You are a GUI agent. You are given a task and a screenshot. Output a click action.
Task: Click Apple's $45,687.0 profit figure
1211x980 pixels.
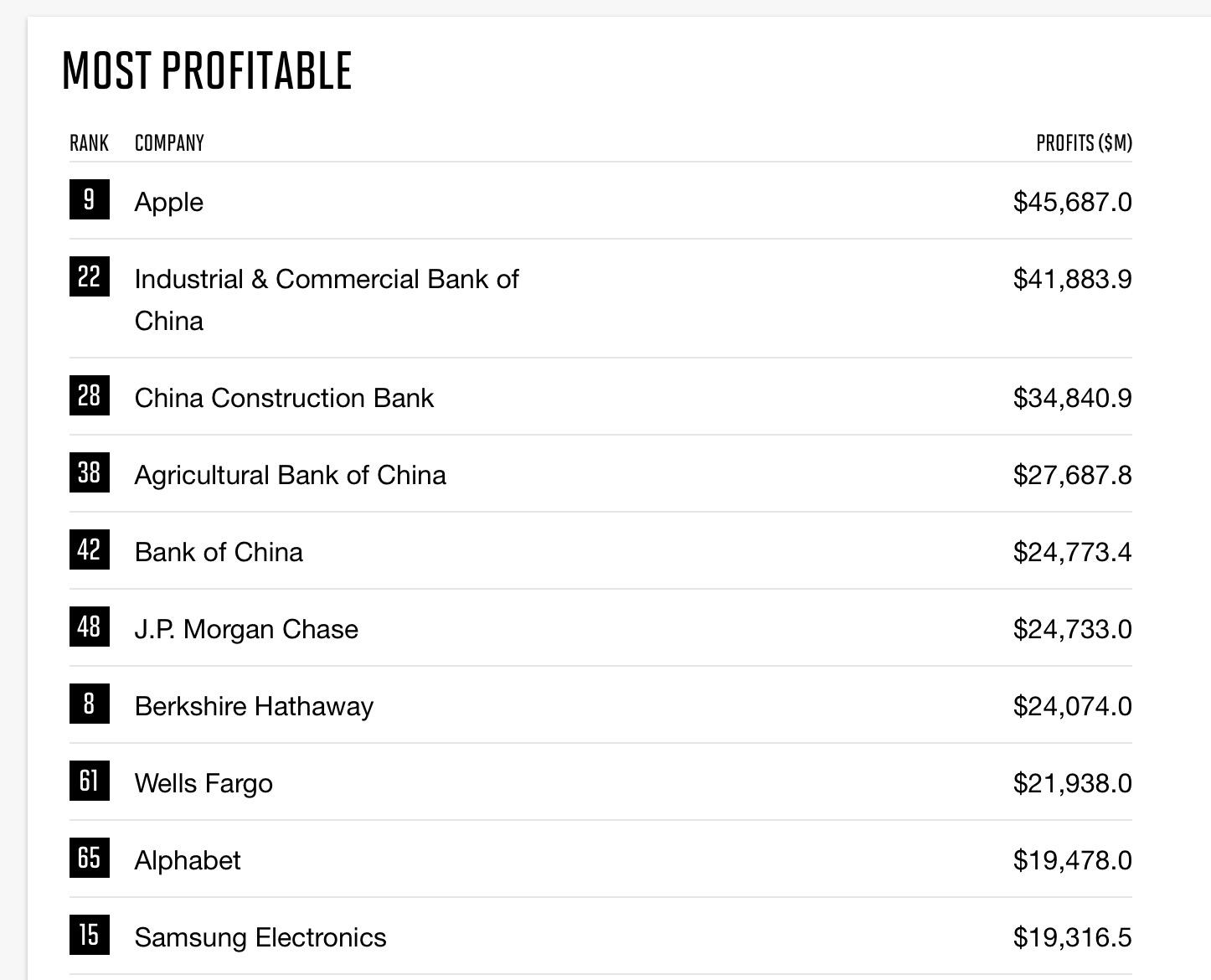(x=1072, y=202)
